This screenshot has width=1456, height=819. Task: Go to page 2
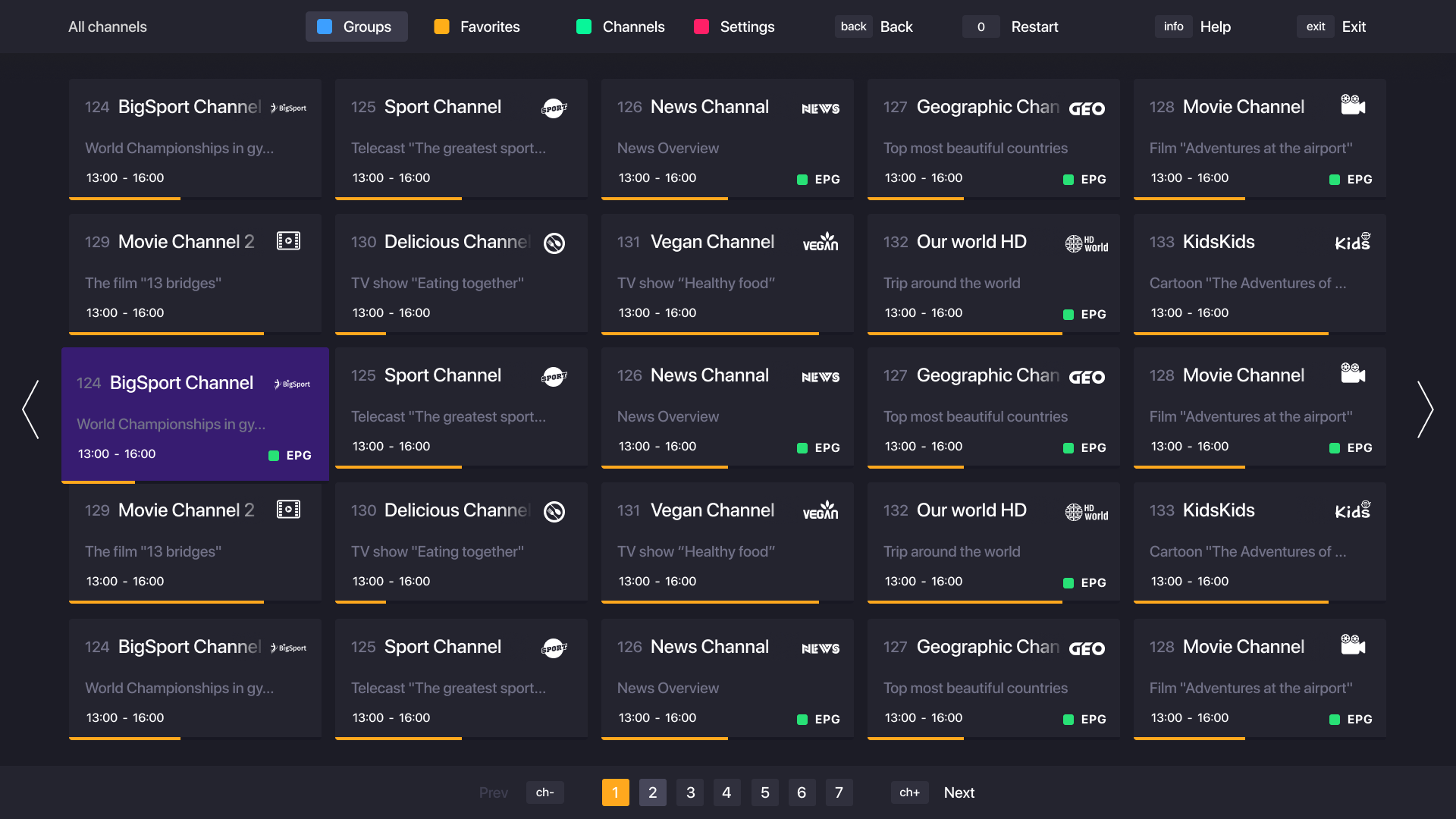pyautogui.click(x=652, y=792)
